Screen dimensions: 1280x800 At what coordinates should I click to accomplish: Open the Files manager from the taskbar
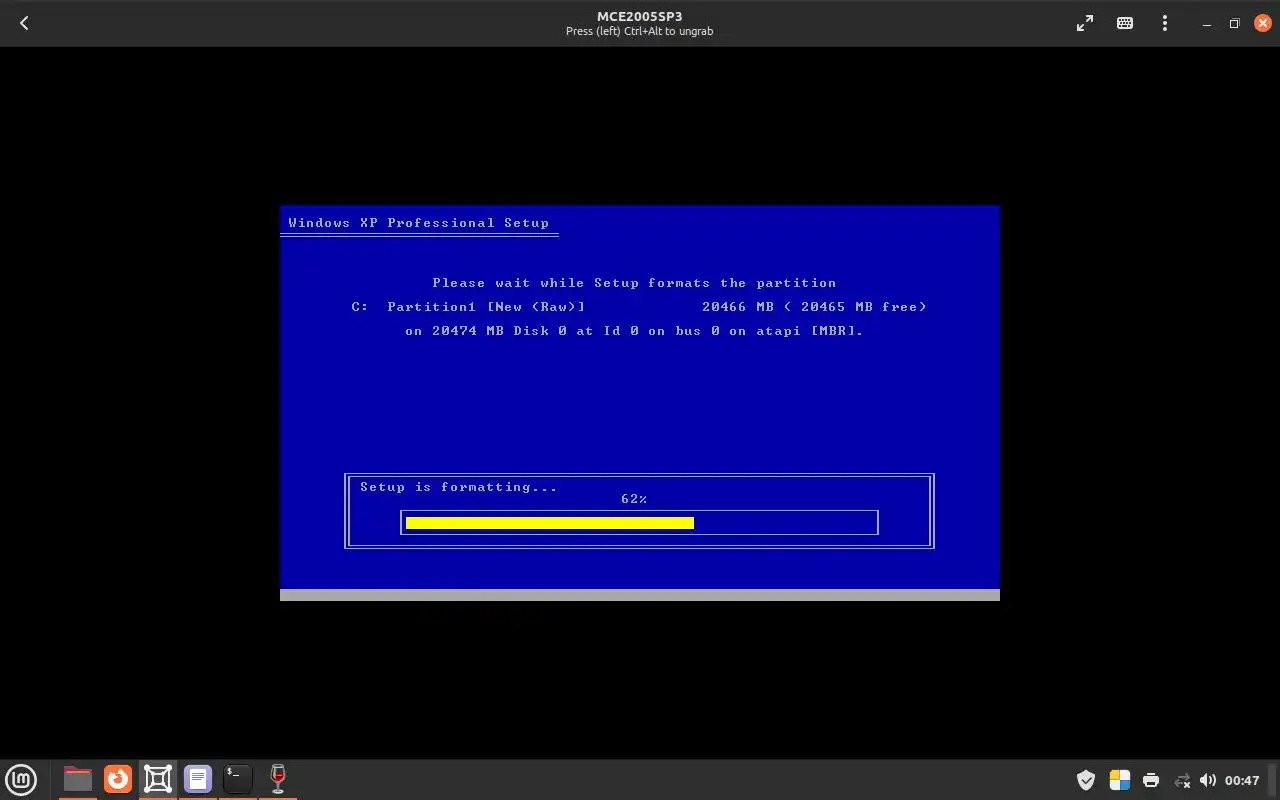point(77,779)
